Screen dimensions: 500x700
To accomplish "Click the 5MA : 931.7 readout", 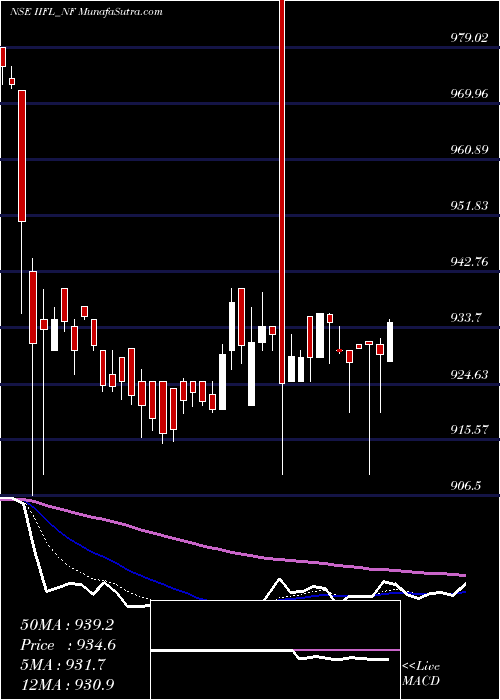I will (63, 665).
